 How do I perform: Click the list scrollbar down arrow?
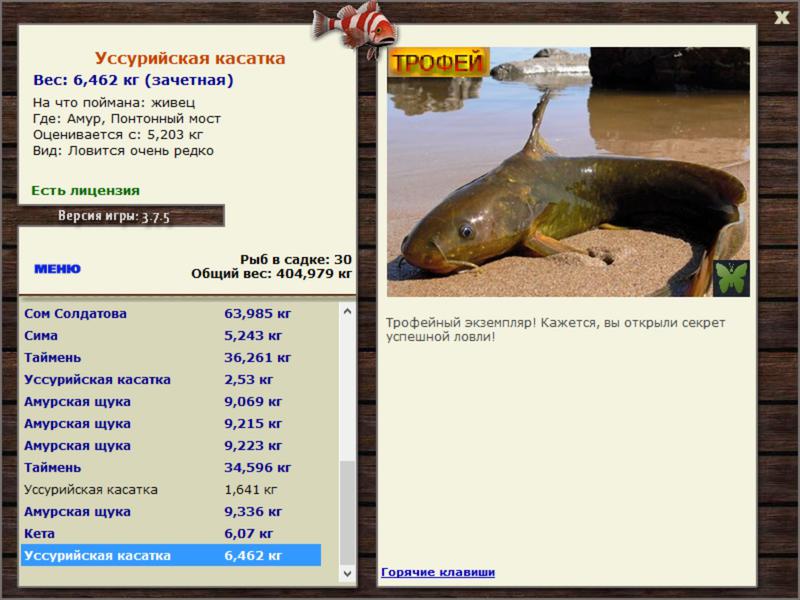(x=347, y=573)
